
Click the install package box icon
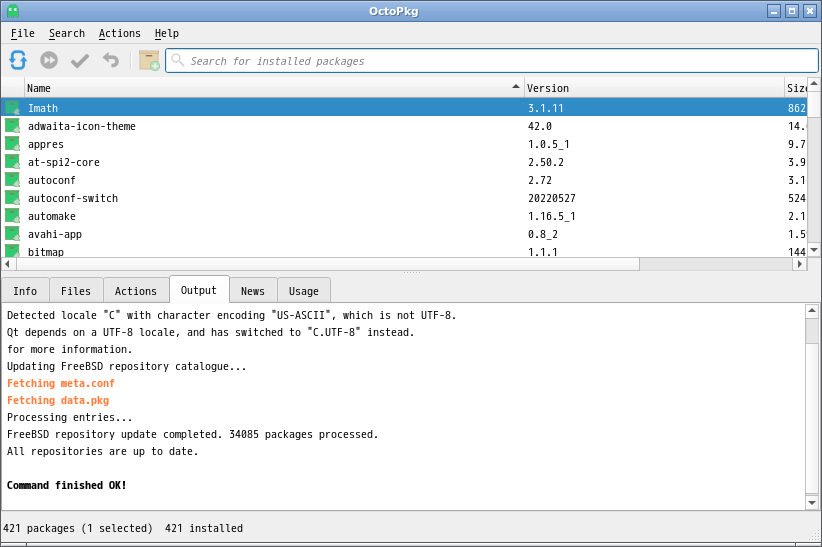tap(149, 60)
